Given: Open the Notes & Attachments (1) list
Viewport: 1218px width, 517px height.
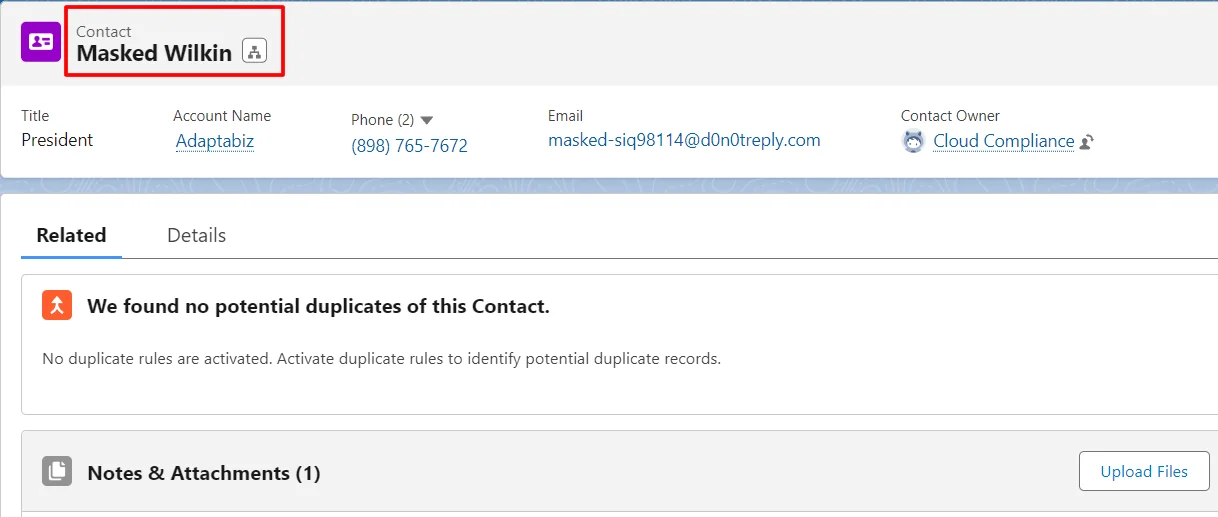Looking at the screenshot, I should point(204,473).
